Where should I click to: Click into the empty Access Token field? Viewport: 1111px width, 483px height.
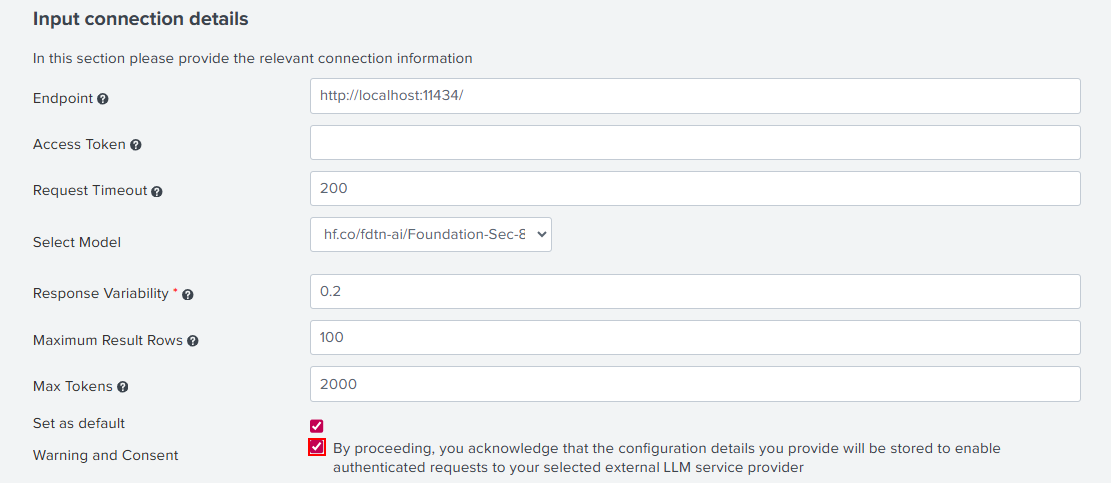(695, 142)
